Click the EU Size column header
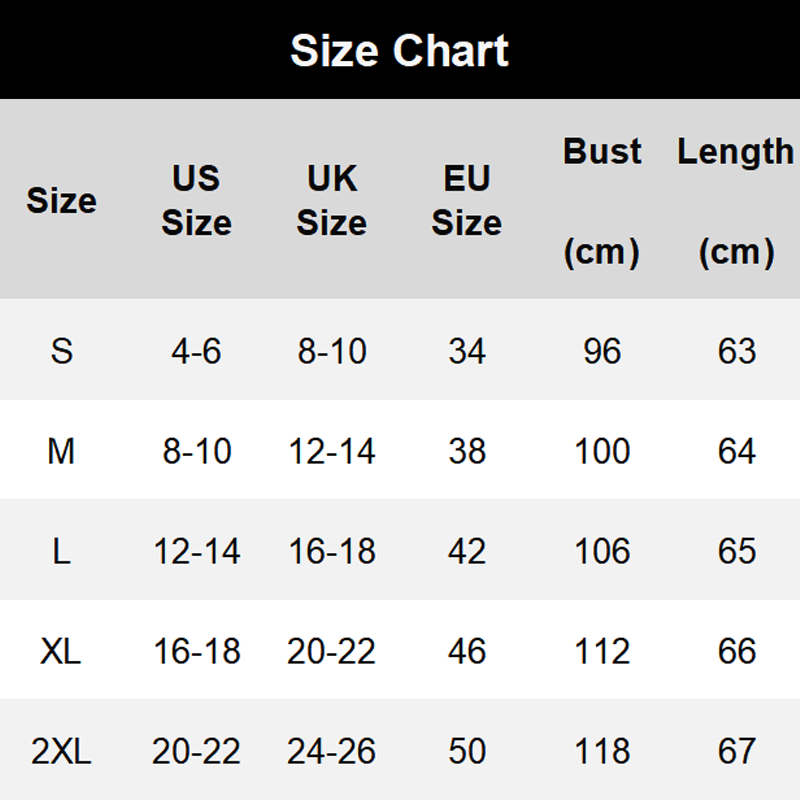 (x=466, y=200)
